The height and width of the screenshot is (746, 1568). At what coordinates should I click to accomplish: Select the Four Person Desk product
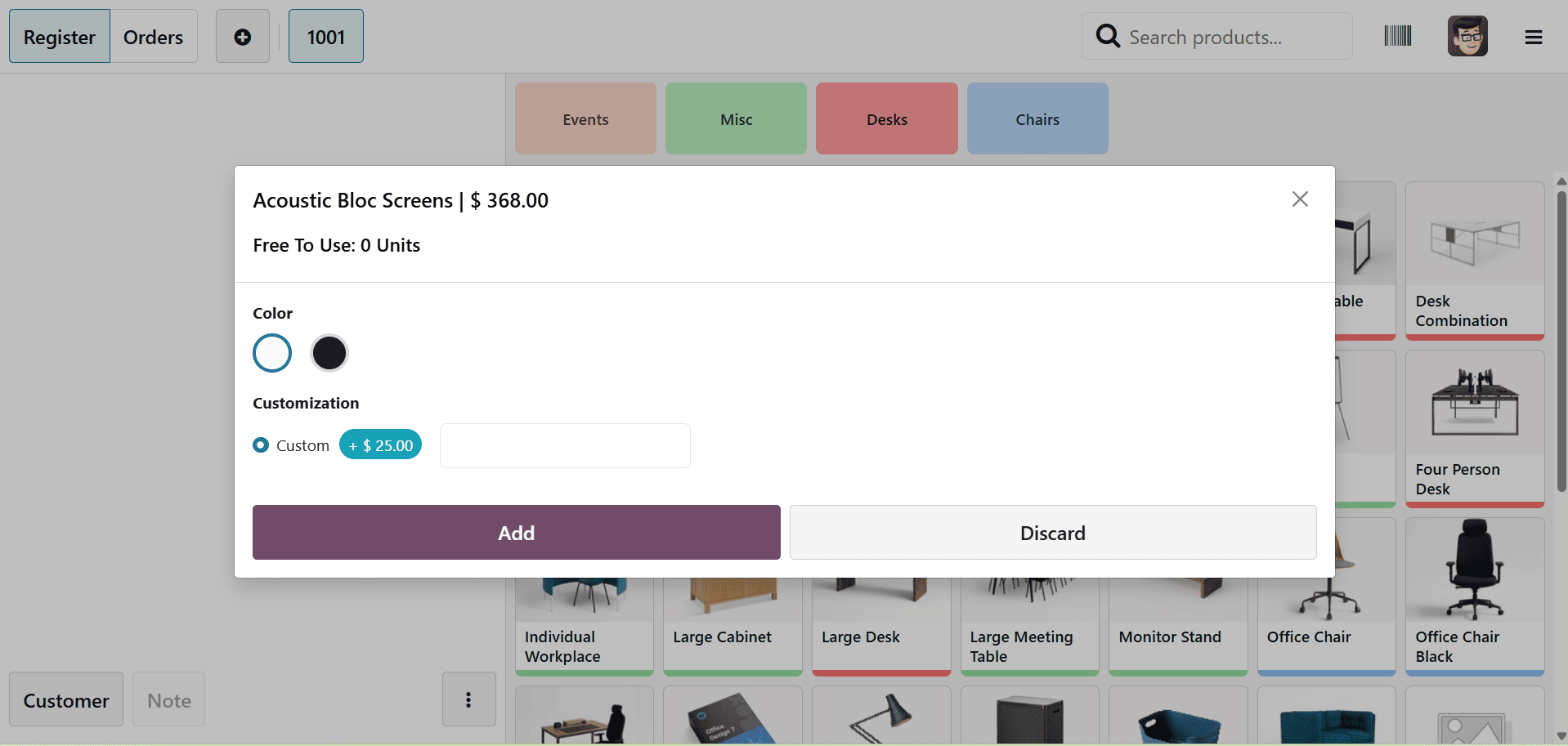(1475, 429)
